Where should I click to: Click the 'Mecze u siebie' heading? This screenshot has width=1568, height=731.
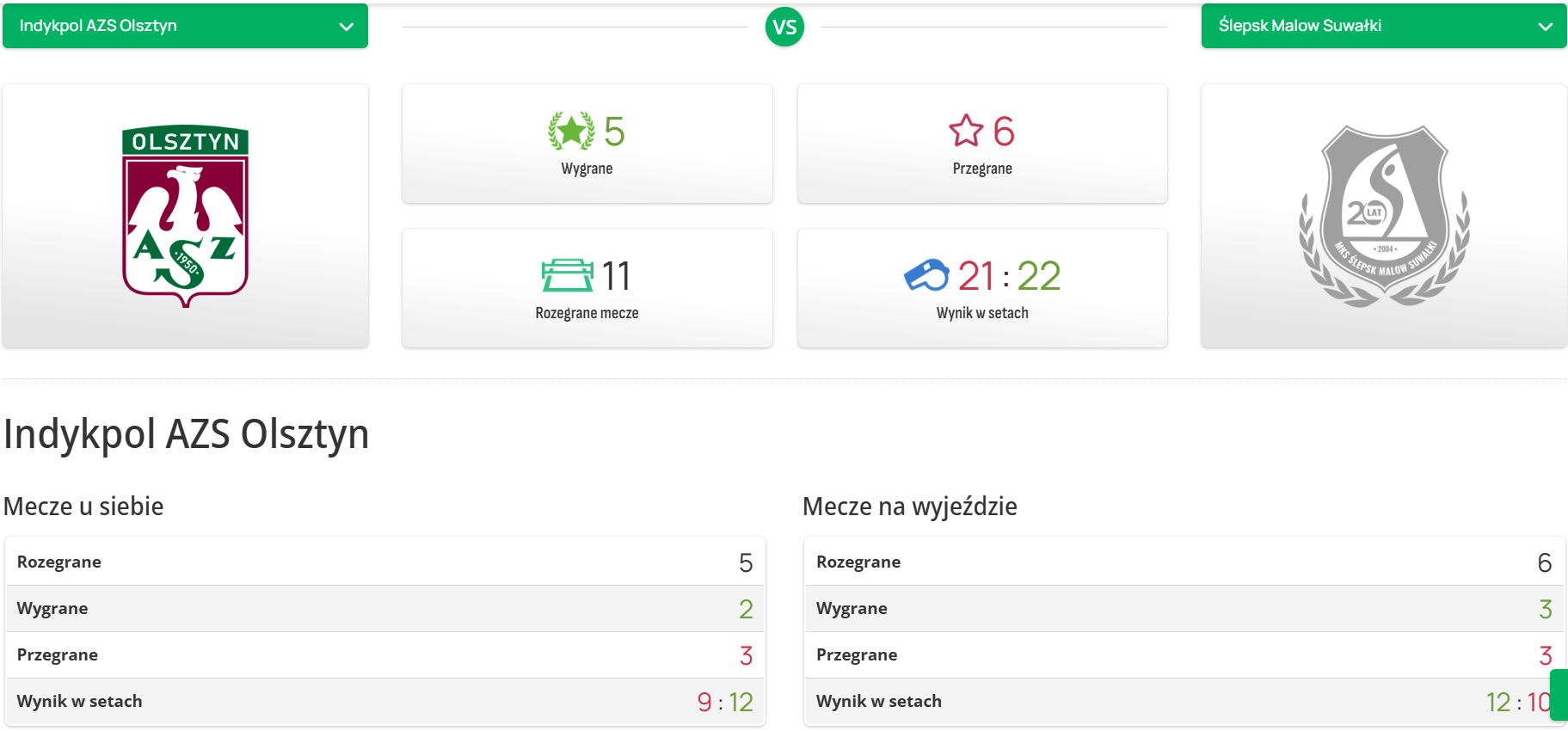coord(83,507)
